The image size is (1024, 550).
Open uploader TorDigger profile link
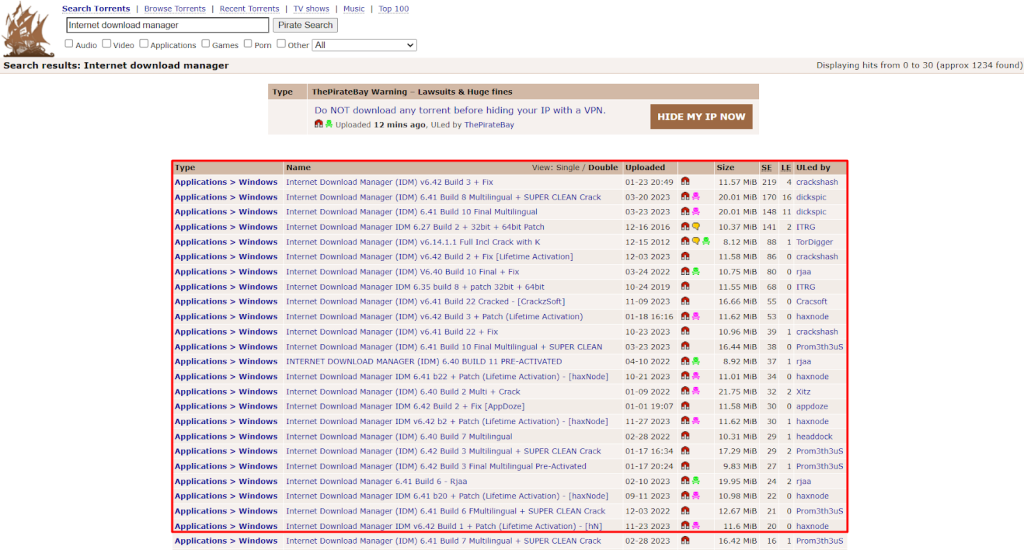(x=814, y=242)
